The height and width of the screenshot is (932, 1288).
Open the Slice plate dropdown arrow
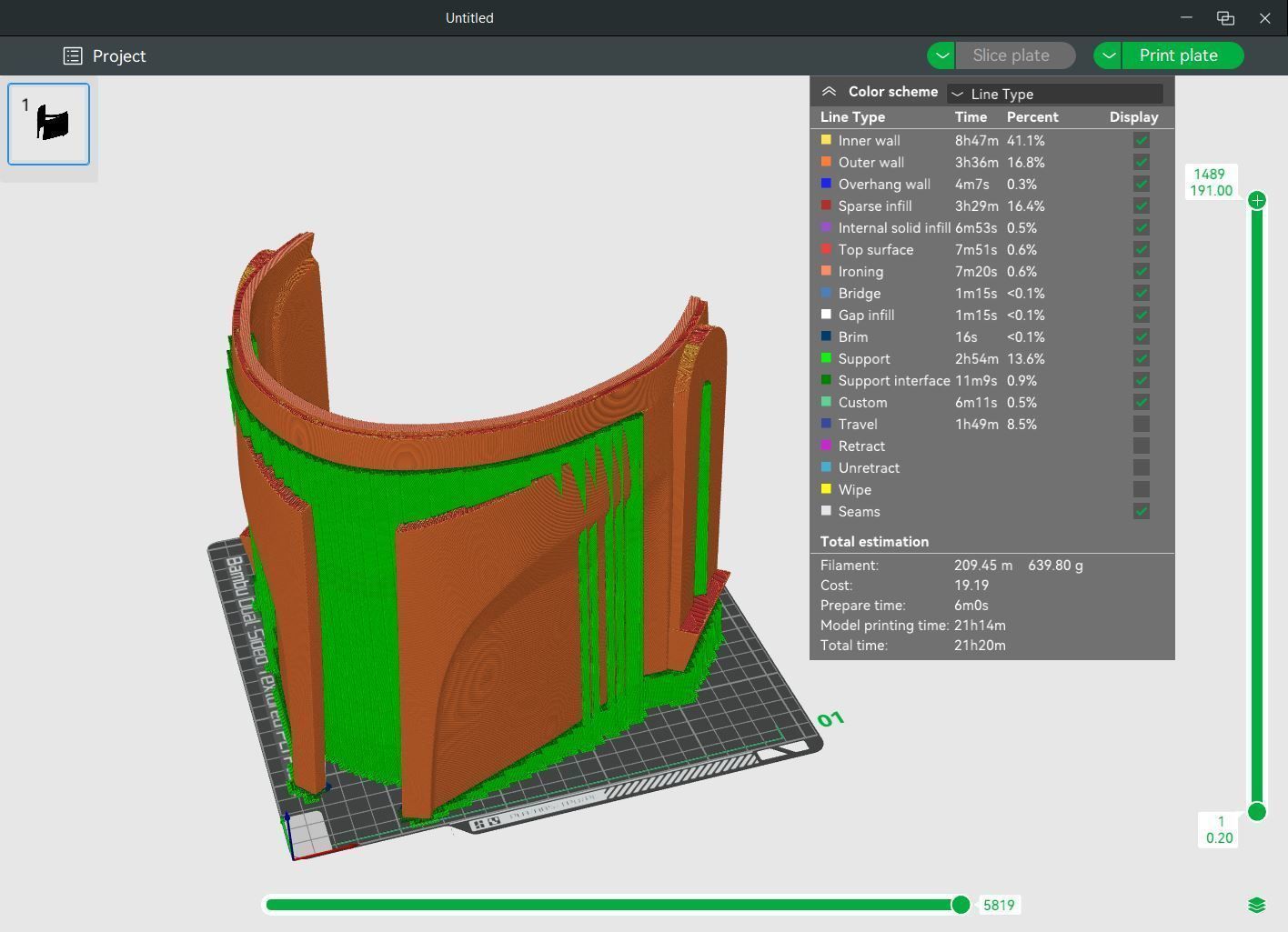[941, 55]
